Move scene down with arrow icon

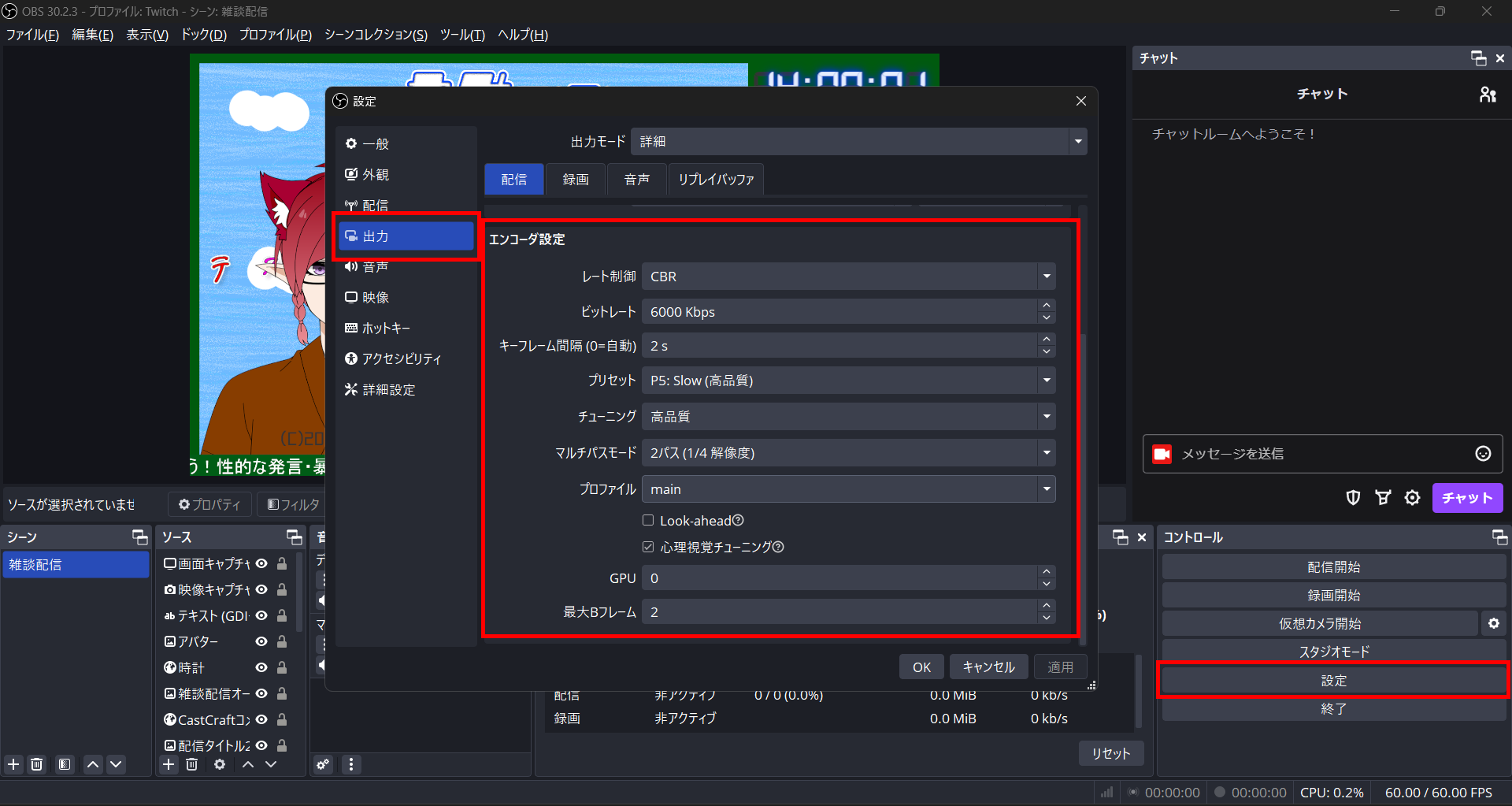pyautogui.click(x=116, y=764)
